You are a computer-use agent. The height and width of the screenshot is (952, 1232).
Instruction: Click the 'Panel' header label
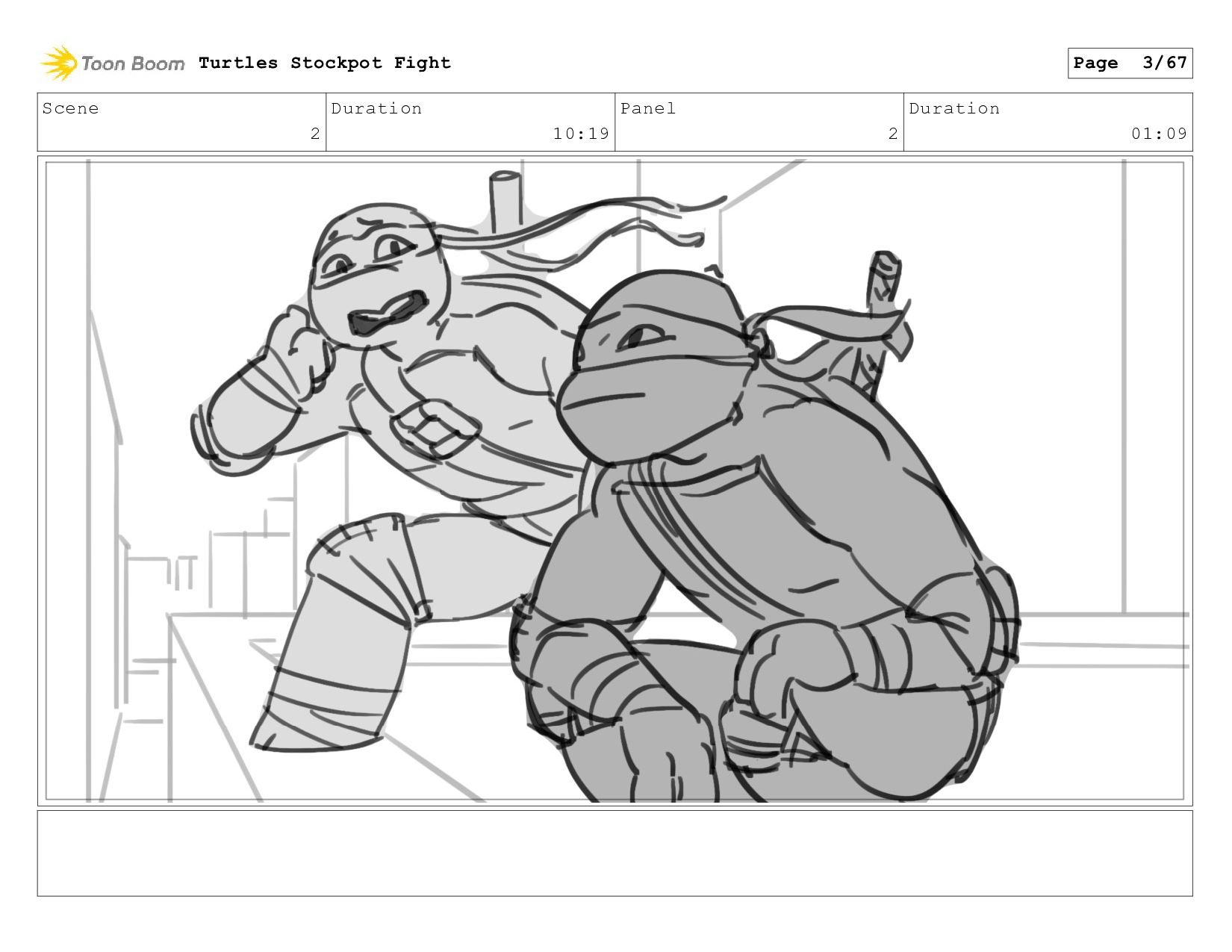[x=648, y=108]
